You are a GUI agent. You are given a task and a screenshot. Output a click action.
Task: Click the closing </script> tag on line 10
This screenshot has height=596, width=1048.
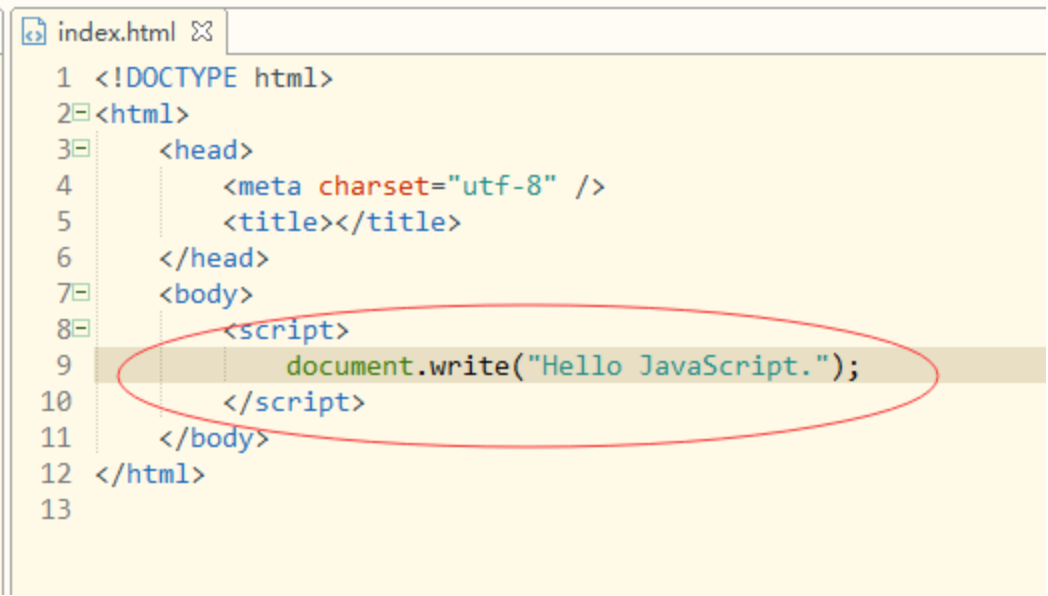[x=294, y=403]
